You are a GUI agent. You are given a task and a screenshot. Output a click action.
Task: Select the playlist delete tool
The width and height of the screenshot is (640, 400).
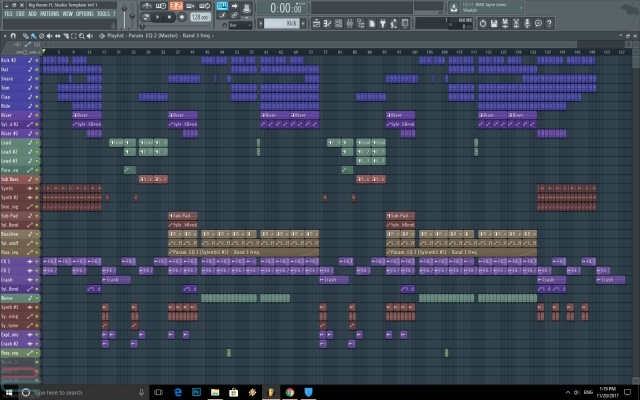(x=42, y=36)
